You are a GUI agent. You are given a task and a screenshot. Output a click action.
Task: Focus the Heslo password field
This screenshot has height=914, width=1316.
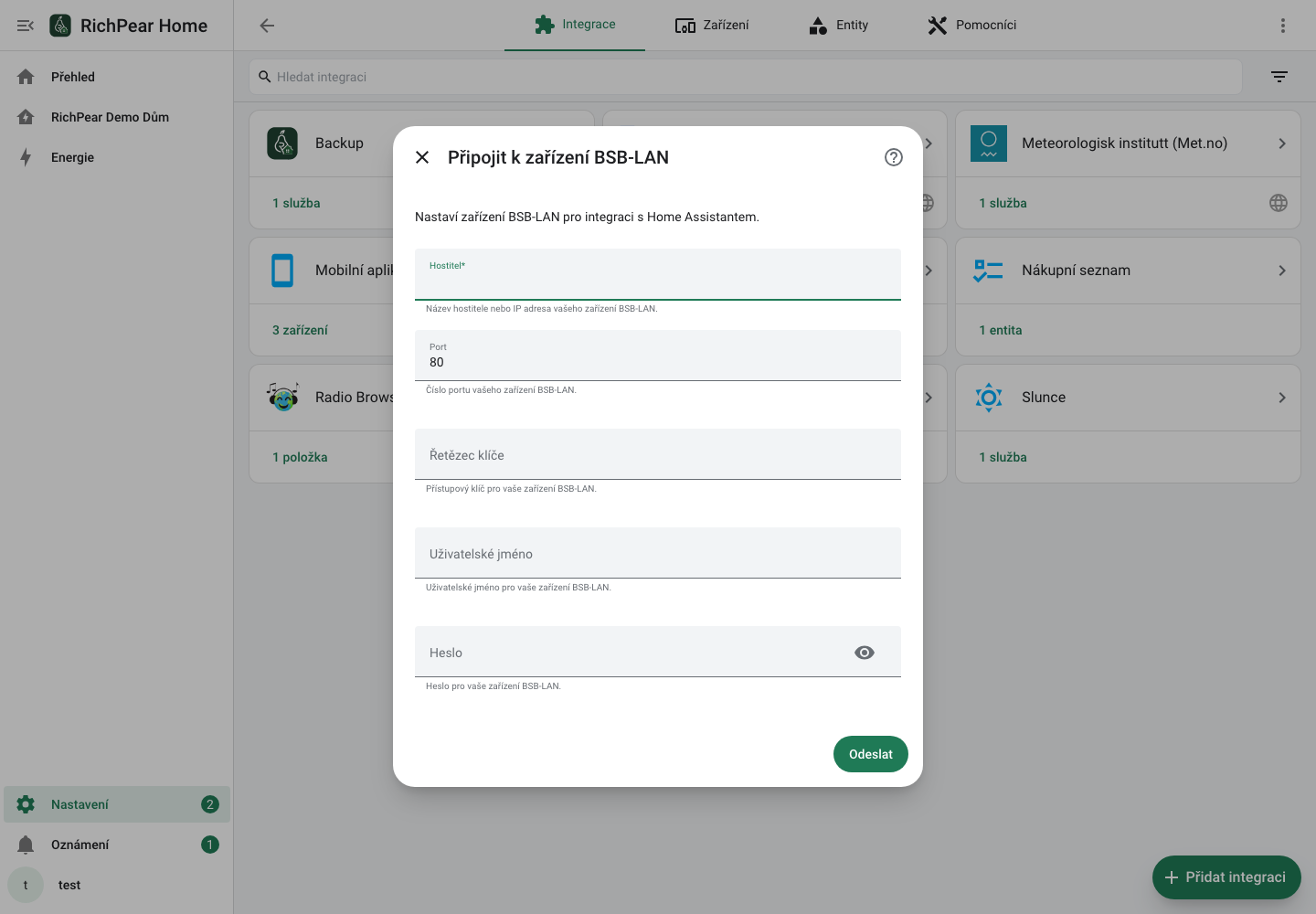(x=658, y=652)
